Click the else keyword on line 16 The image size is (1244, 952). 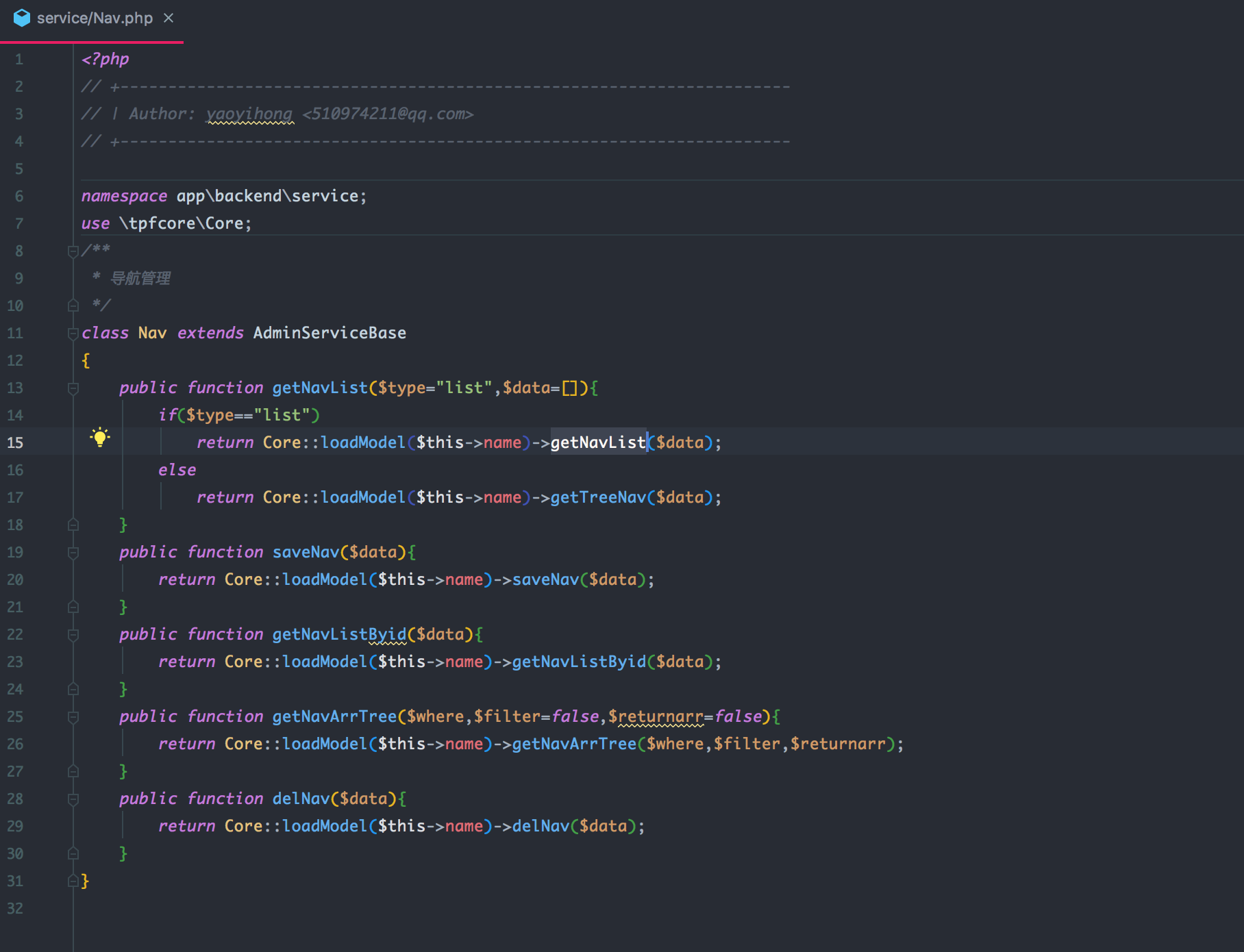point(177,471)
